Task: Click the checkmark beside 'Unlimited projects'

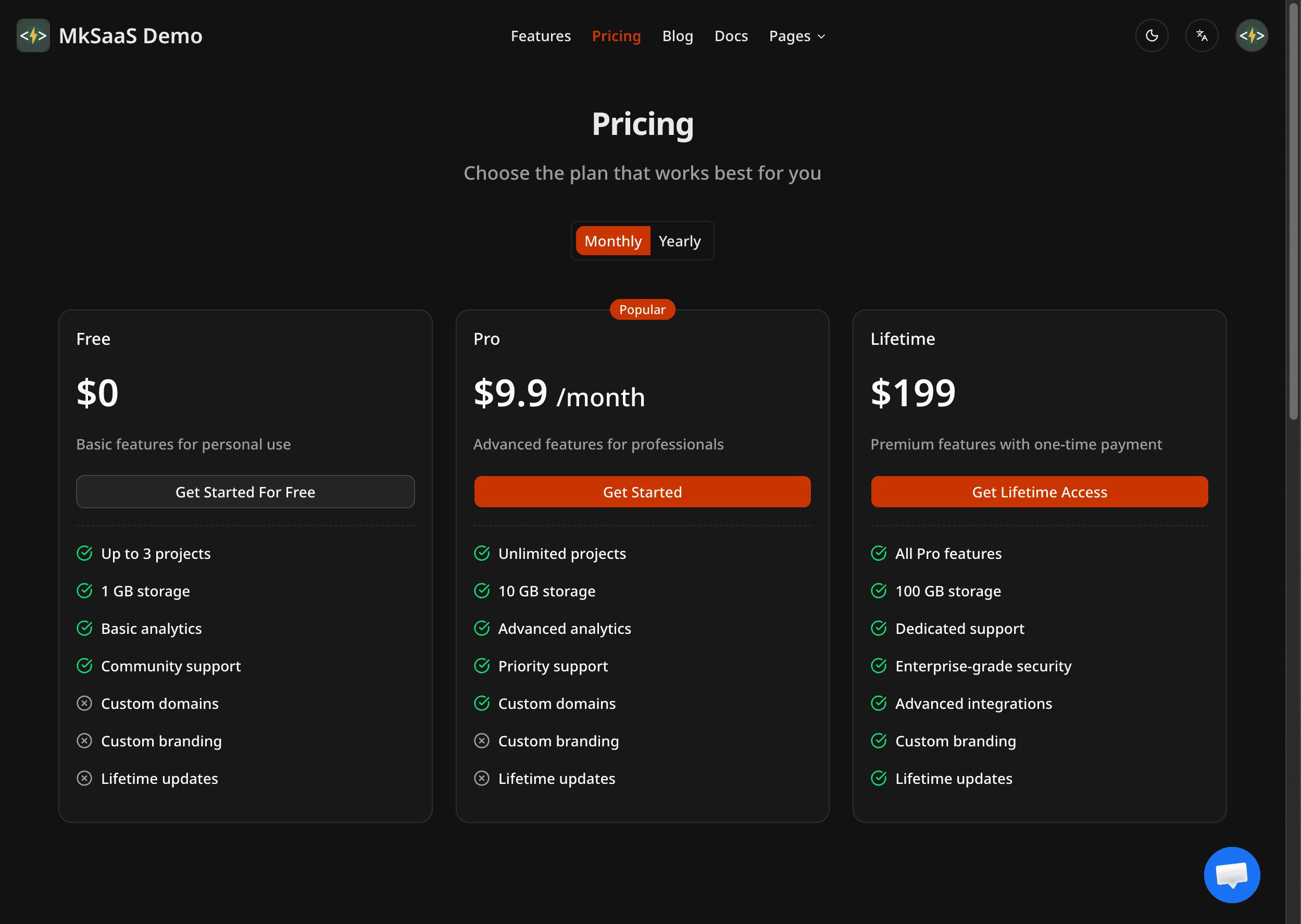Action: click(482, 553)
